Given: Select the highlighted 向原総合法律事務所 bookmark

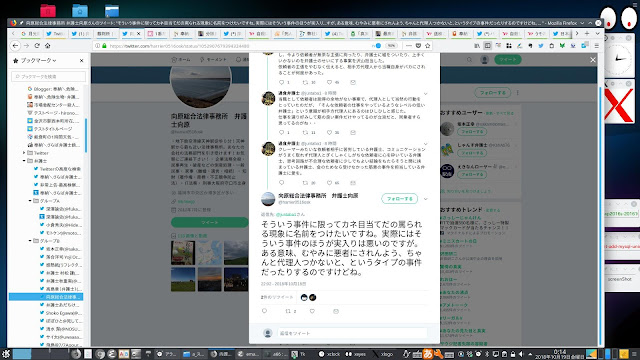Looking at the screenshot, I should [46, 297].
